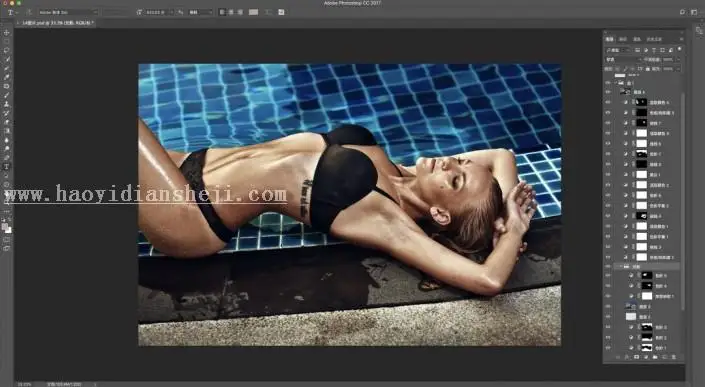This screenshot has height=387, width=705.
Task: Click the Lock all layers padlock icon
Action: click(x=648, y=69)
